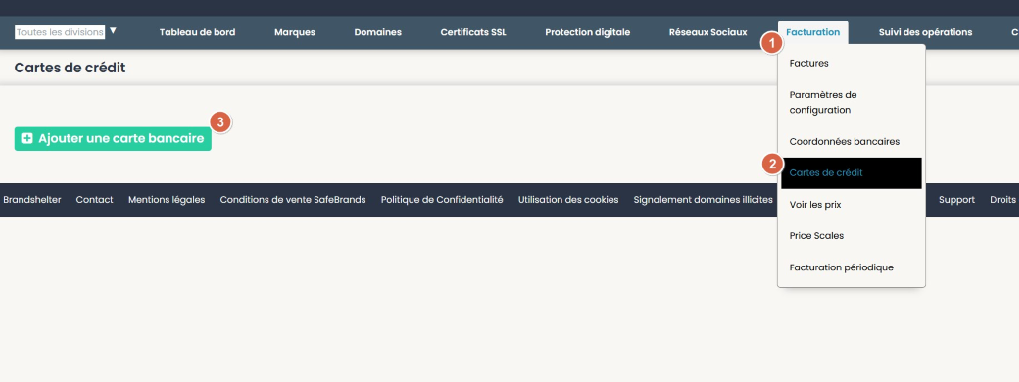Open the Mentions légales footer link
This screenshot has height=382, width=1019.
(166, 200)
